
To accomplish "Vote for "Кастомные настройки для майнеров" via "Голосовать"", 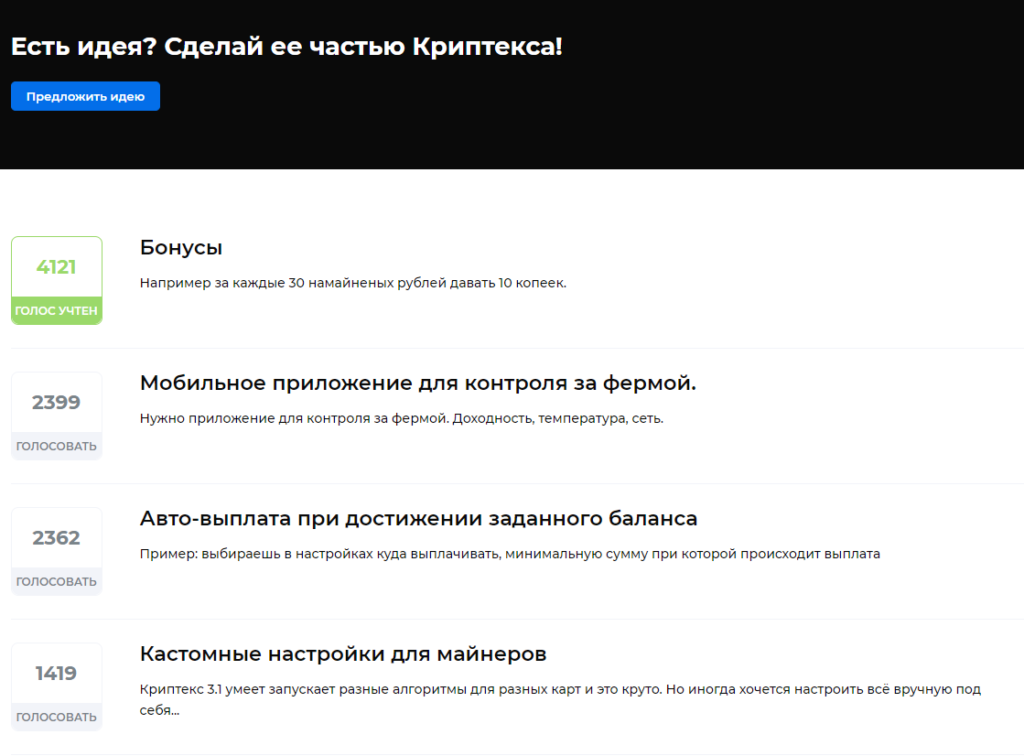I will (56, 717).
